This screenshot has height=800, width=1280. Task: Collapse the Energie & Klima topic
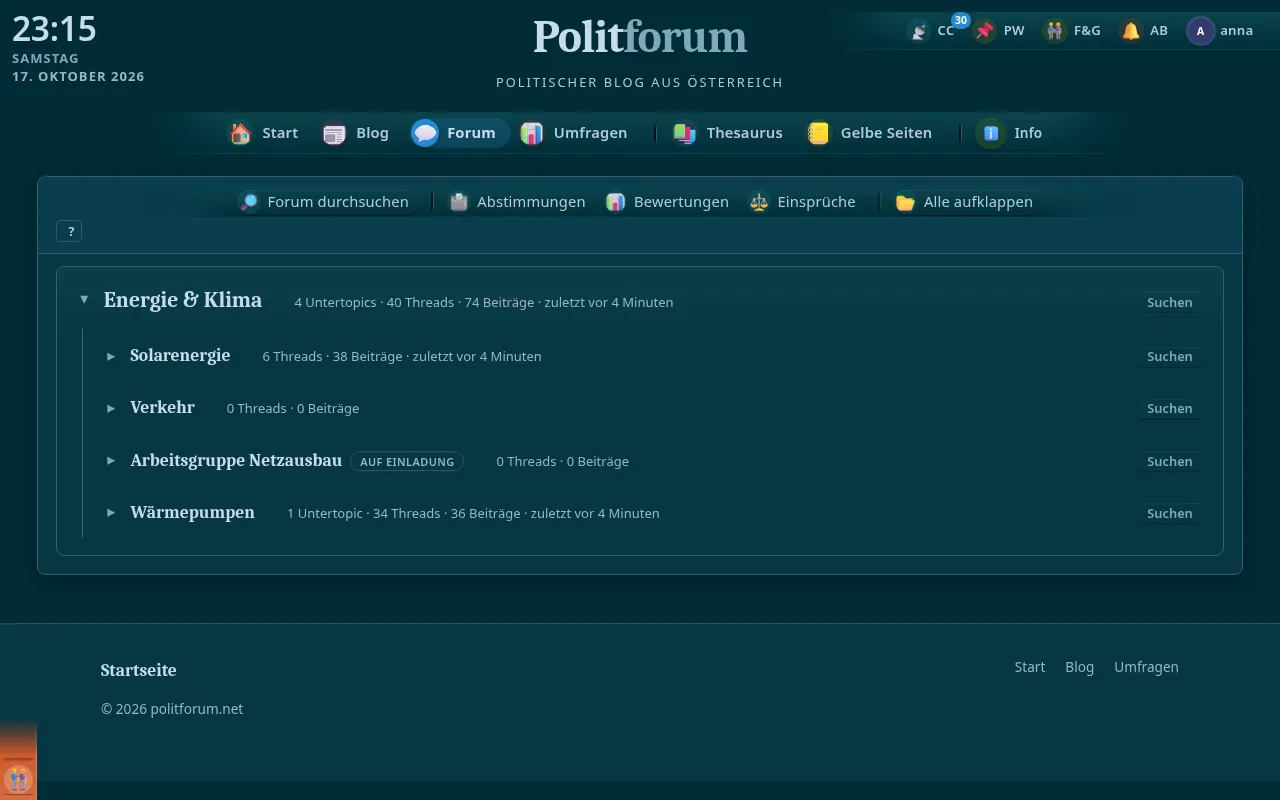click(84, 300)
